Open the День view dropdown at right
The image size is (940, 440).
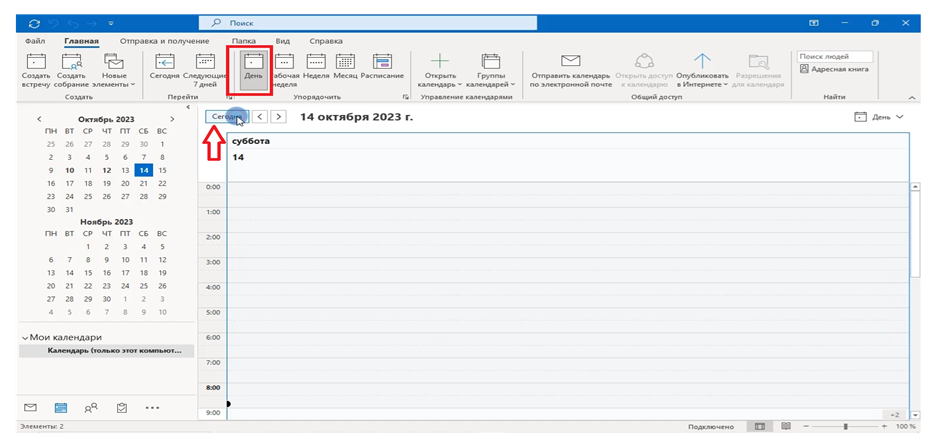coord(907,117)
